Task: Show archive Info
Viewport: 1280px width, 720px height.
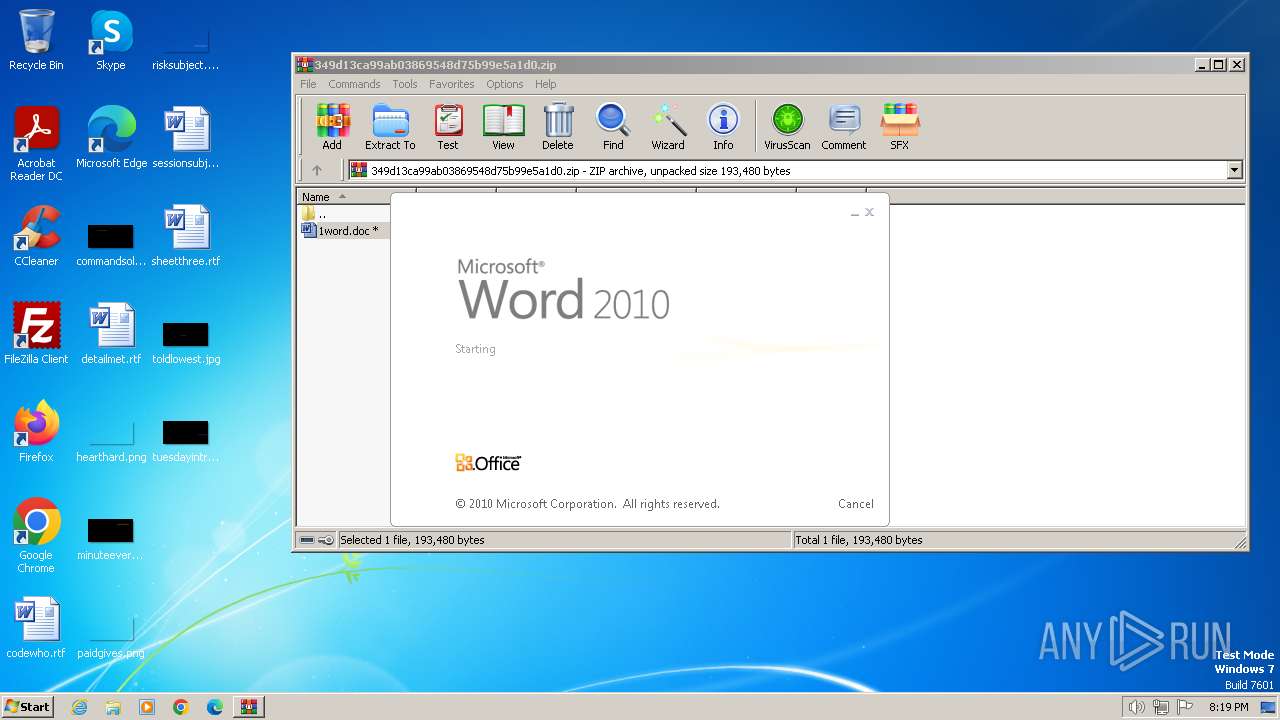Action: click(723, 127)
